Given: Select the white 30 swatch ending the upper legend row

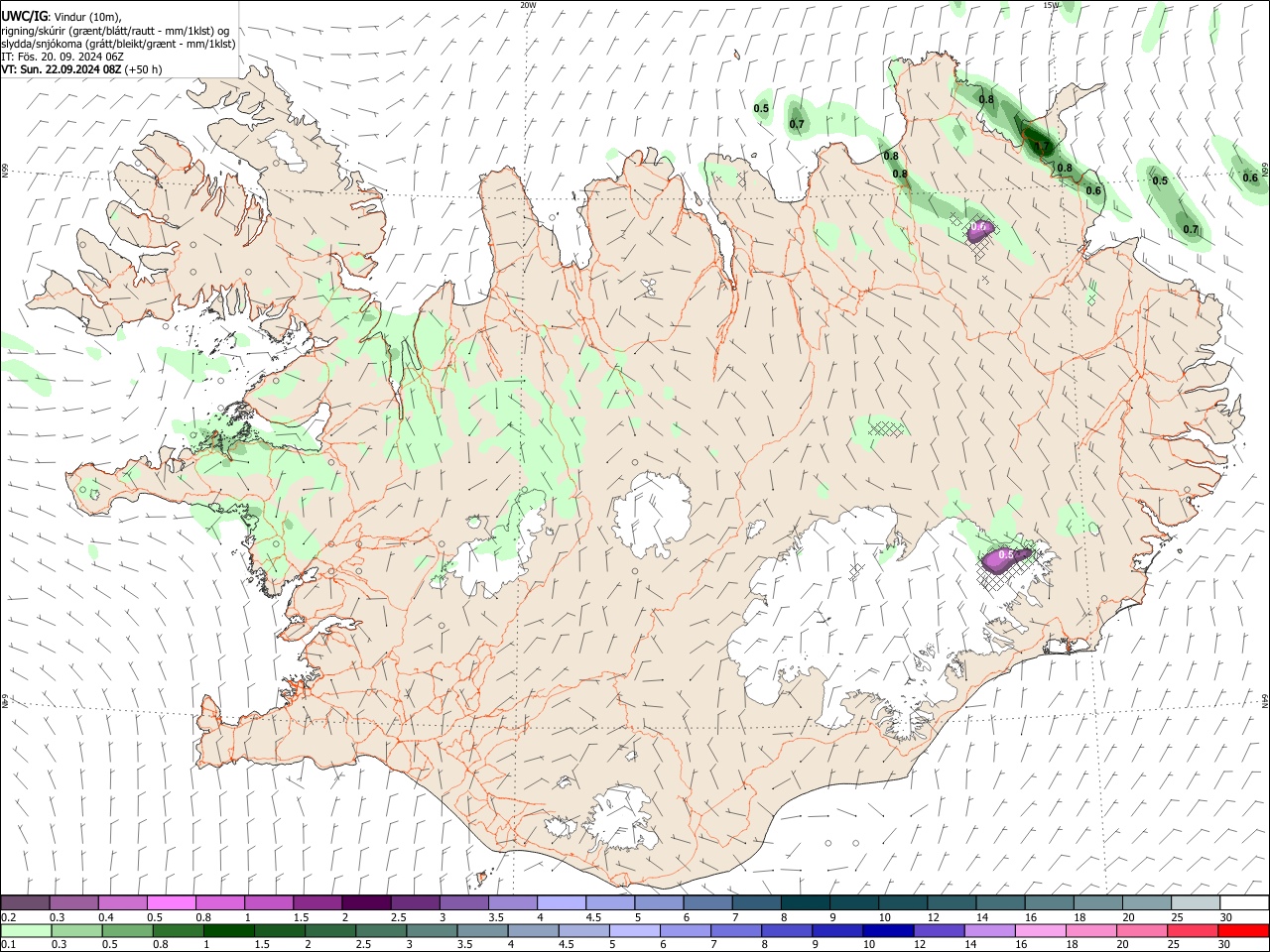Looking at the screenshot, I should pyautogui.click(x=1243, y=903).
